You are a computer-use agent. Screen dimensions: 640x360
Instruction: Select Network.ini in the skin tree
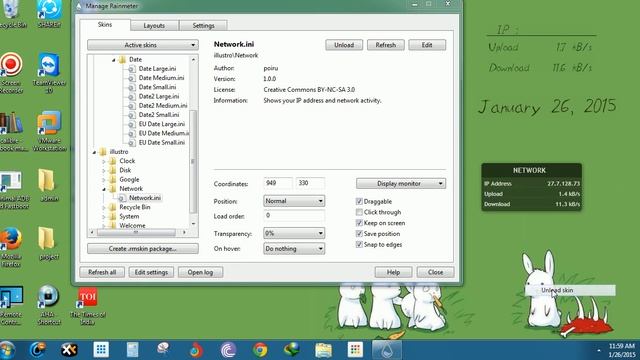pyautogui.click(x=144, y=198)
